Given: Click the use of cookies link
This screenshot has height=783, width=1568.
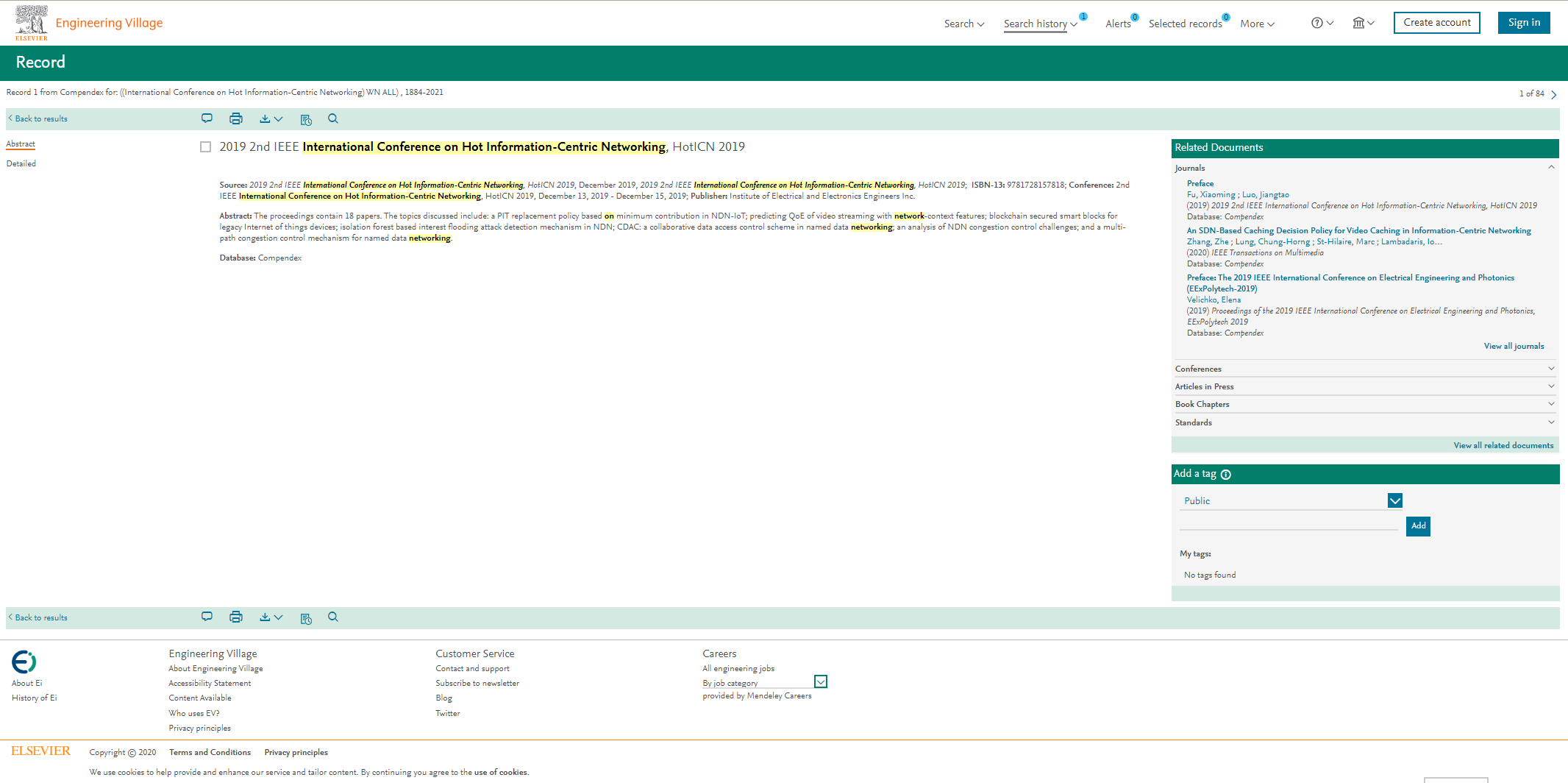Looking at the screenshot, I should pos(500,772).
